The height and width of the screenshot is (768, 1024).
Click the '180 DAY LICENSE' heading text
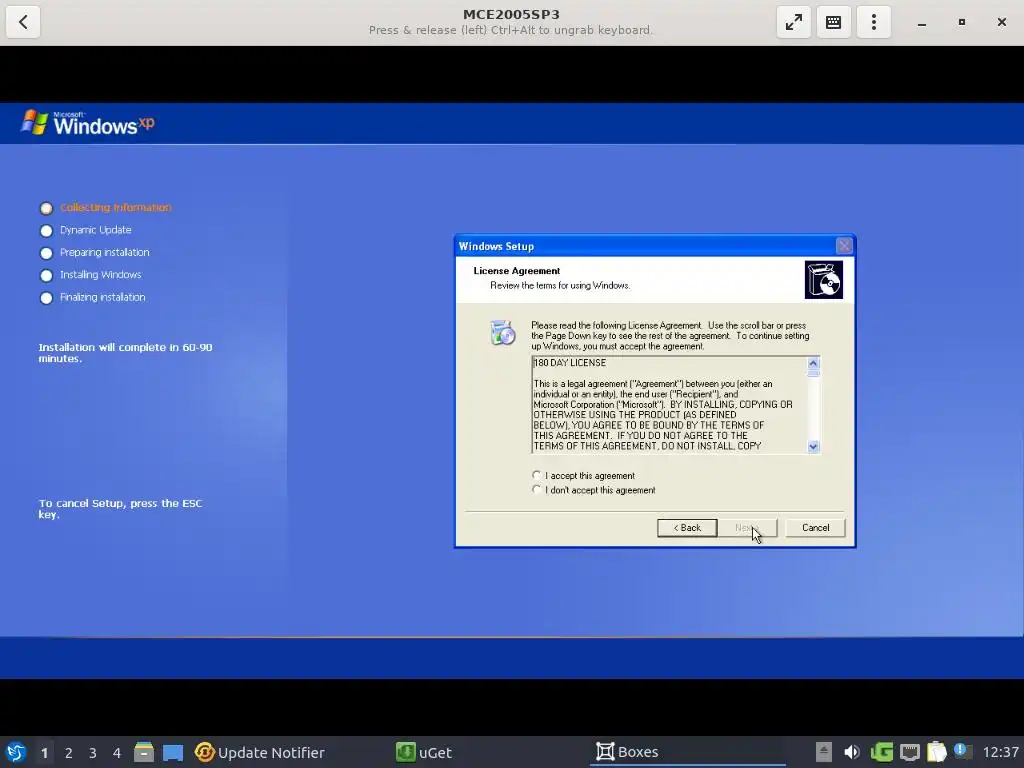[x=570, y=362]
